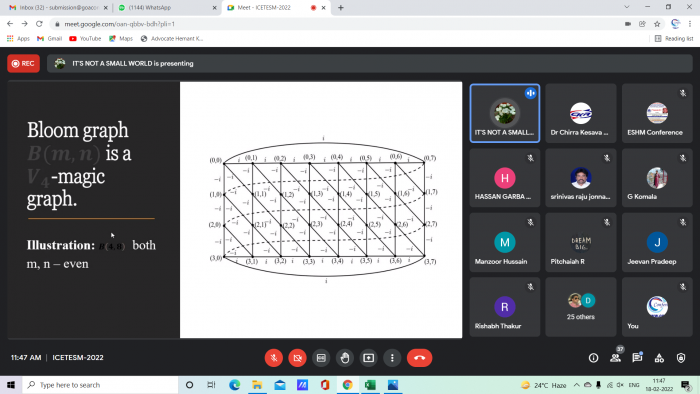Show the participants list icon
This screenshot has height=394, width=700.
click(616, 358)
